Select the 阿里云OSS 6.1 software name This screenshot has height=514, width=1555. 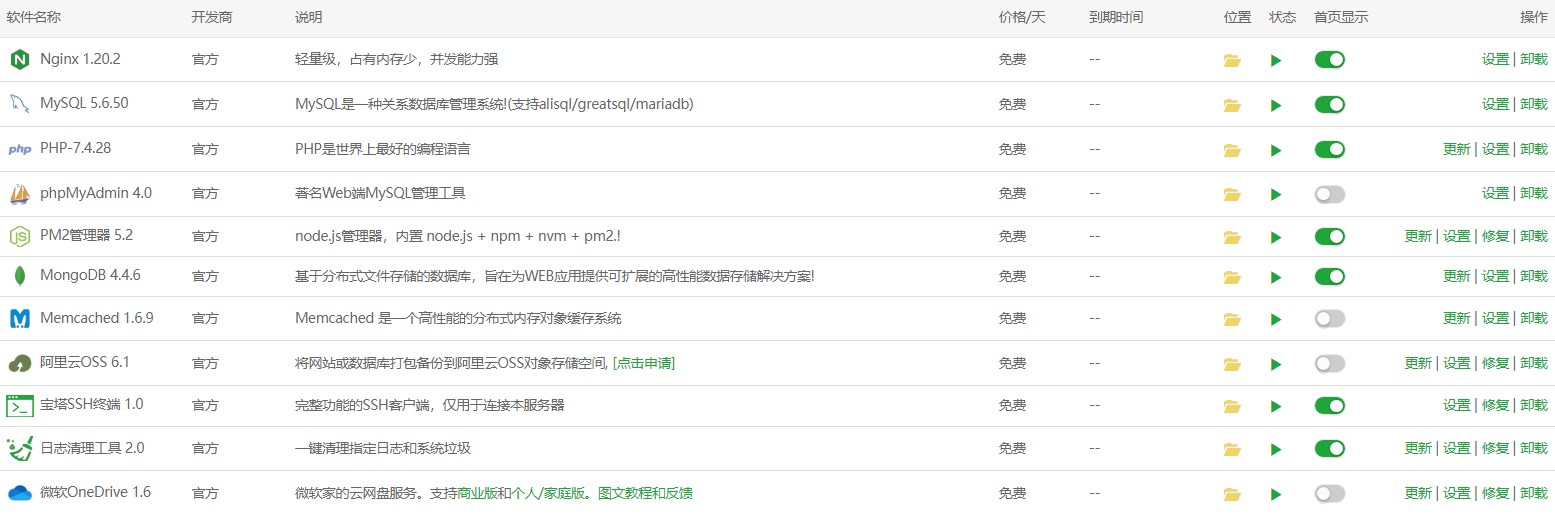[85, 362]
